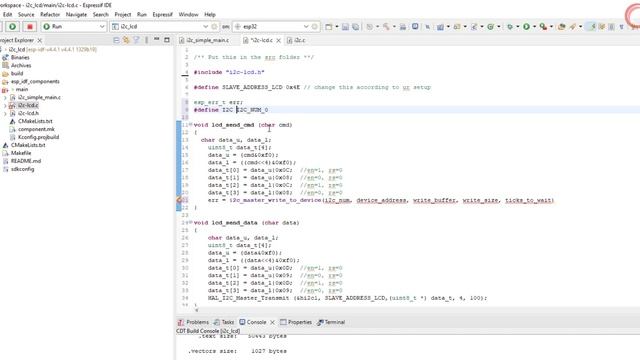Viewport: 640px width, 360px height.
Task: Click the green circular C class icon
Action: [491, 27]
